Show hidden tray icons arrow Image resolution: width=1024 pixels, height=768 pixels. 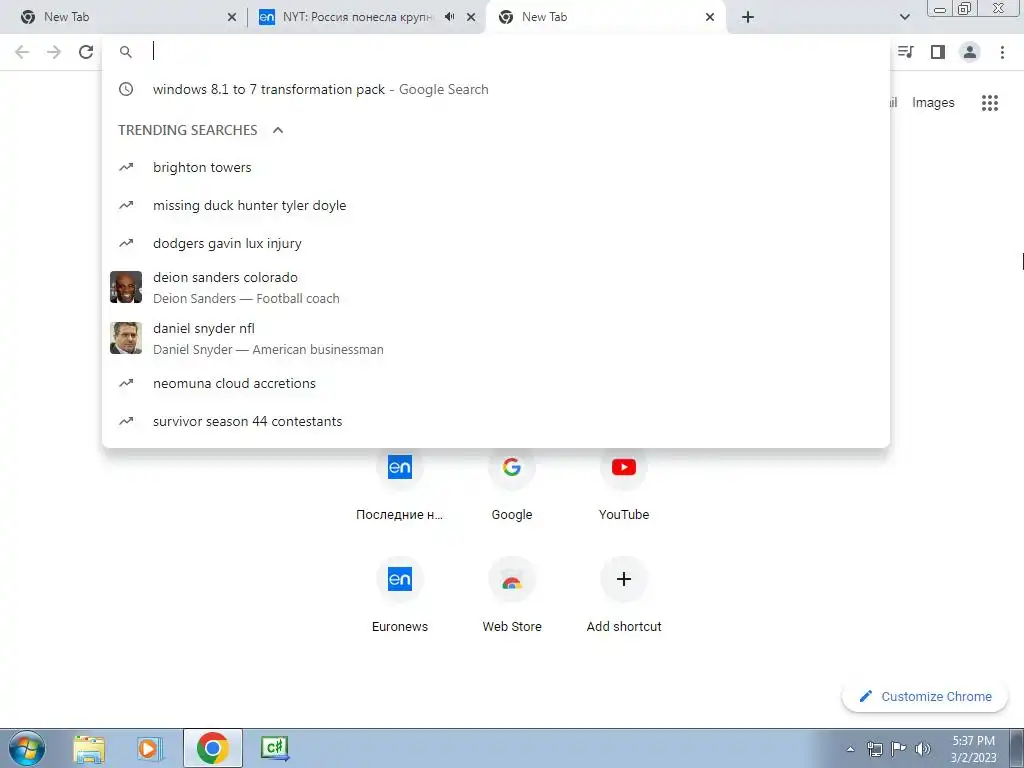coord(850,749)
